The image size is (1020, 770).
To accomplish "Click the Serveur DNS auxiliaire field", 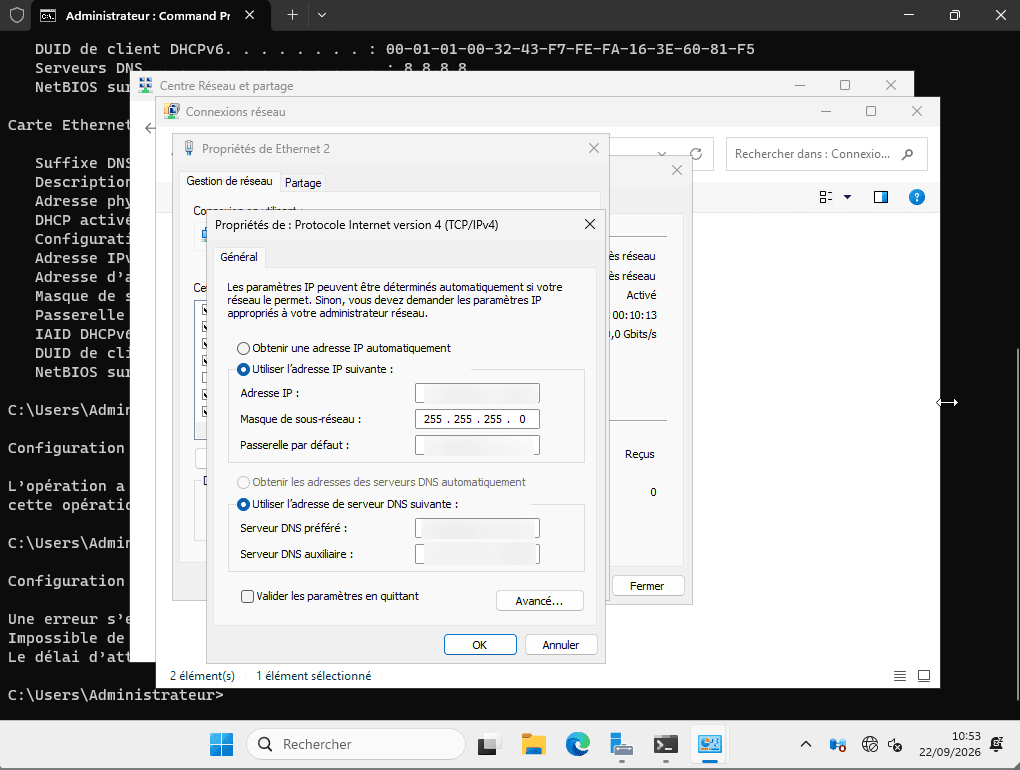I will (477, 554).
